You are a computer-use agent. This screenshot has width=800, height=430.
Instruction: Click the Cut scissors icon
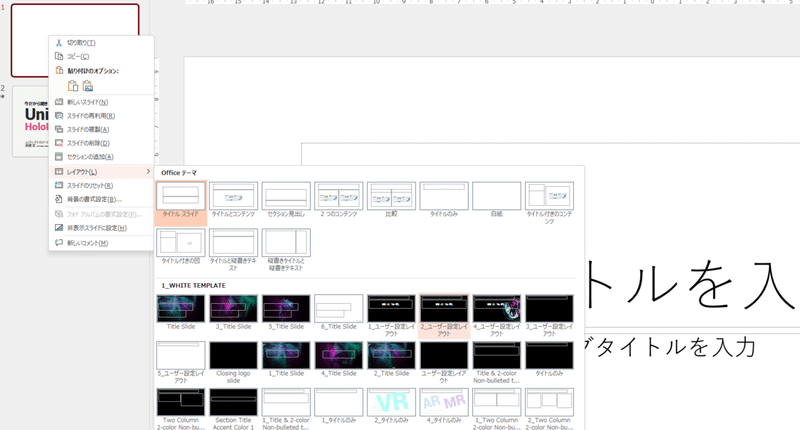click(59, 43)
